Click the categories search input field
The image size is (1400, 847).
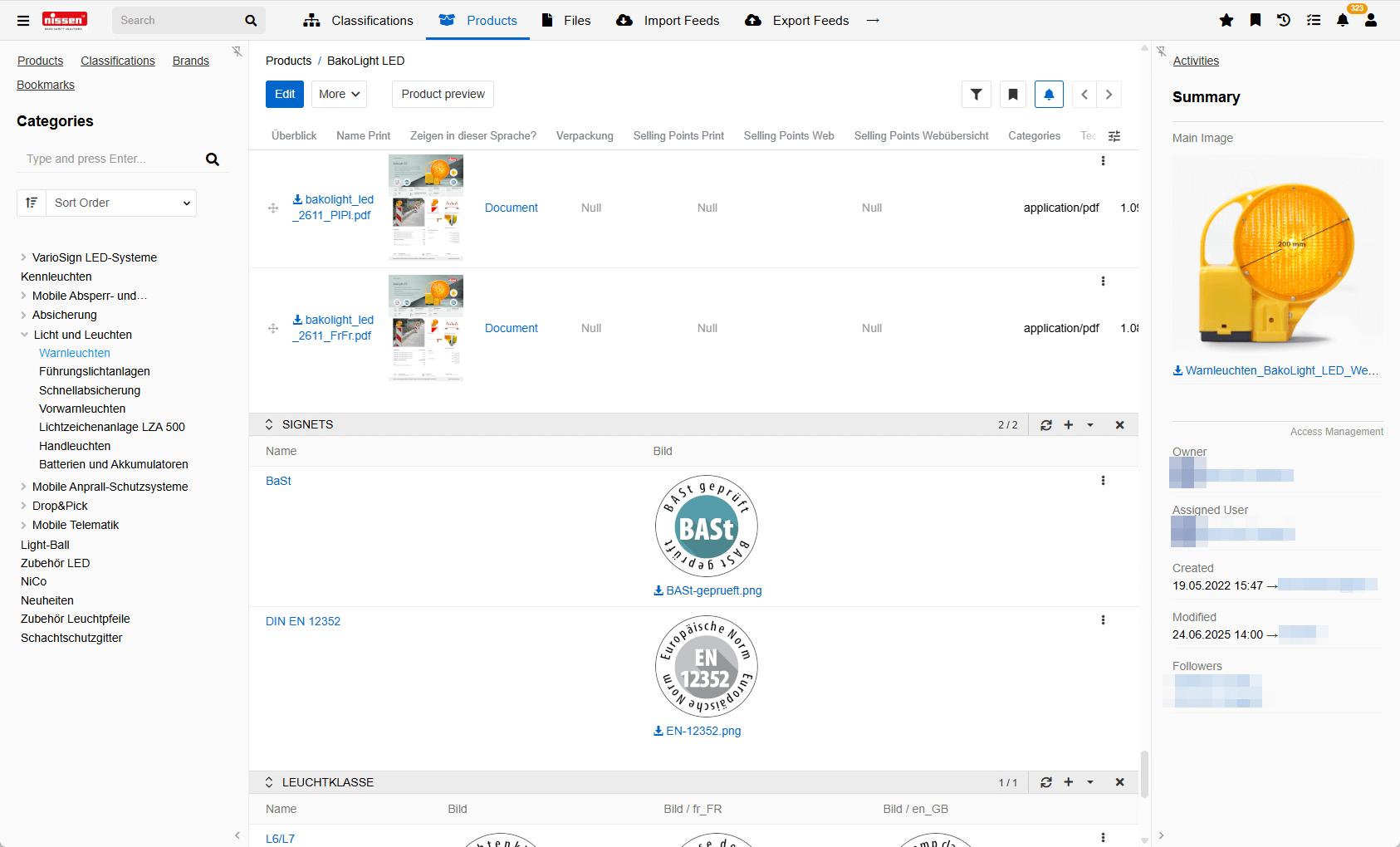click(112, 159)
